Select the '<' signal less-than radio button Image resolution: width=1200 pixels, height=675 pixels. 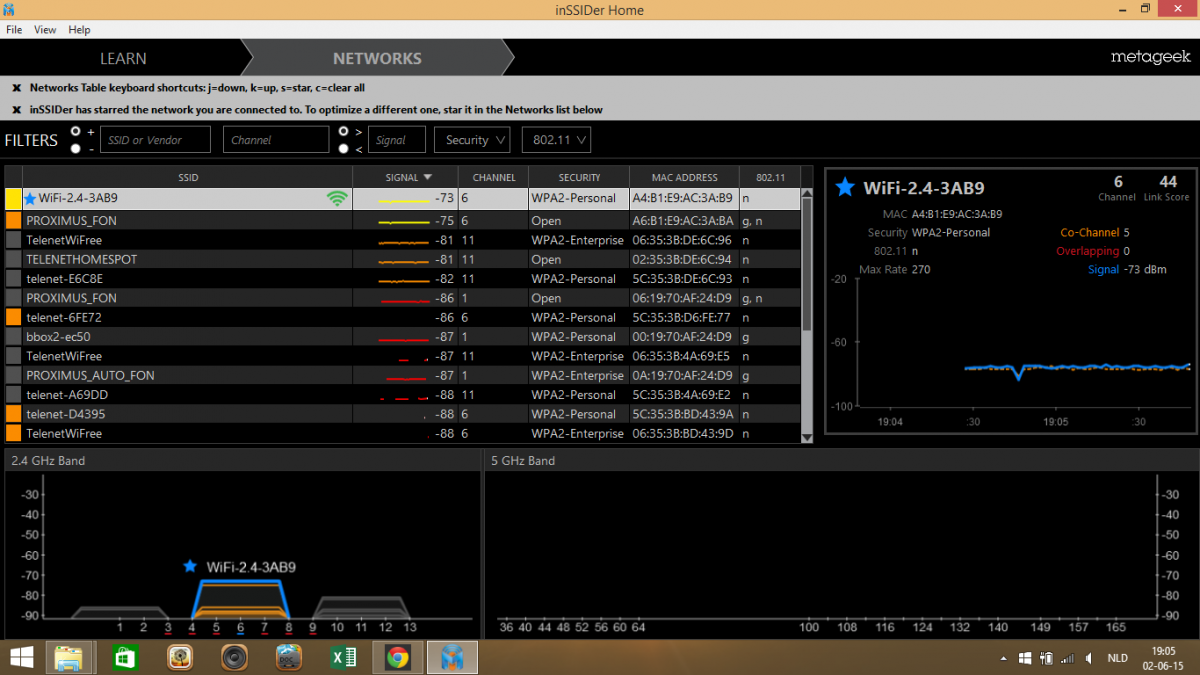[344, 148]
